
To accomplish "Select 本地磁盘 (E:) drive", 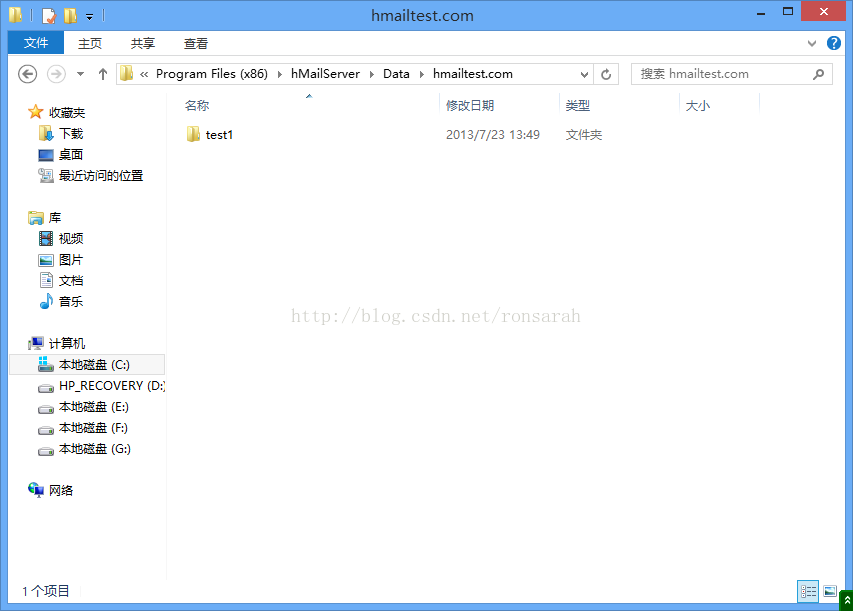I will (x=94, y=407).
